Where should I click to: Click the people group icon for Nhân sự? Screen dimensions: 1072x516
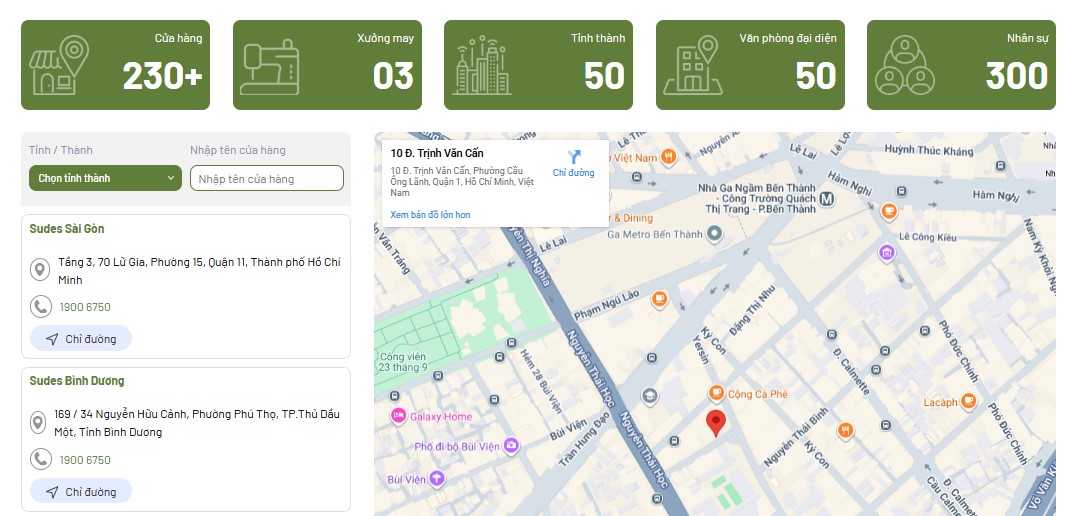(905, 66)
